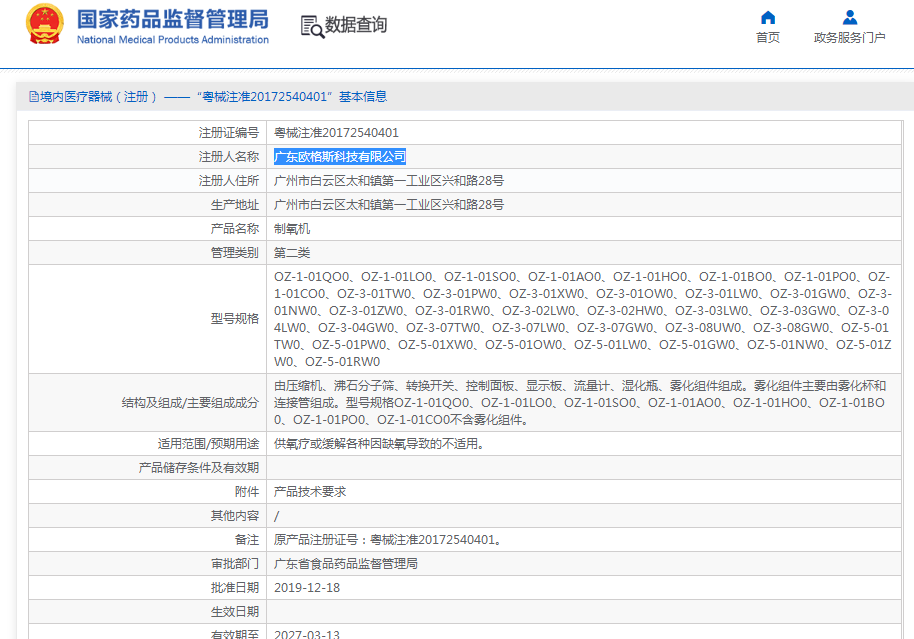Image resolution: width=914 pixels, height=639 pixels.
Task: Click the national emblem logo
Action: coord(45,24)
